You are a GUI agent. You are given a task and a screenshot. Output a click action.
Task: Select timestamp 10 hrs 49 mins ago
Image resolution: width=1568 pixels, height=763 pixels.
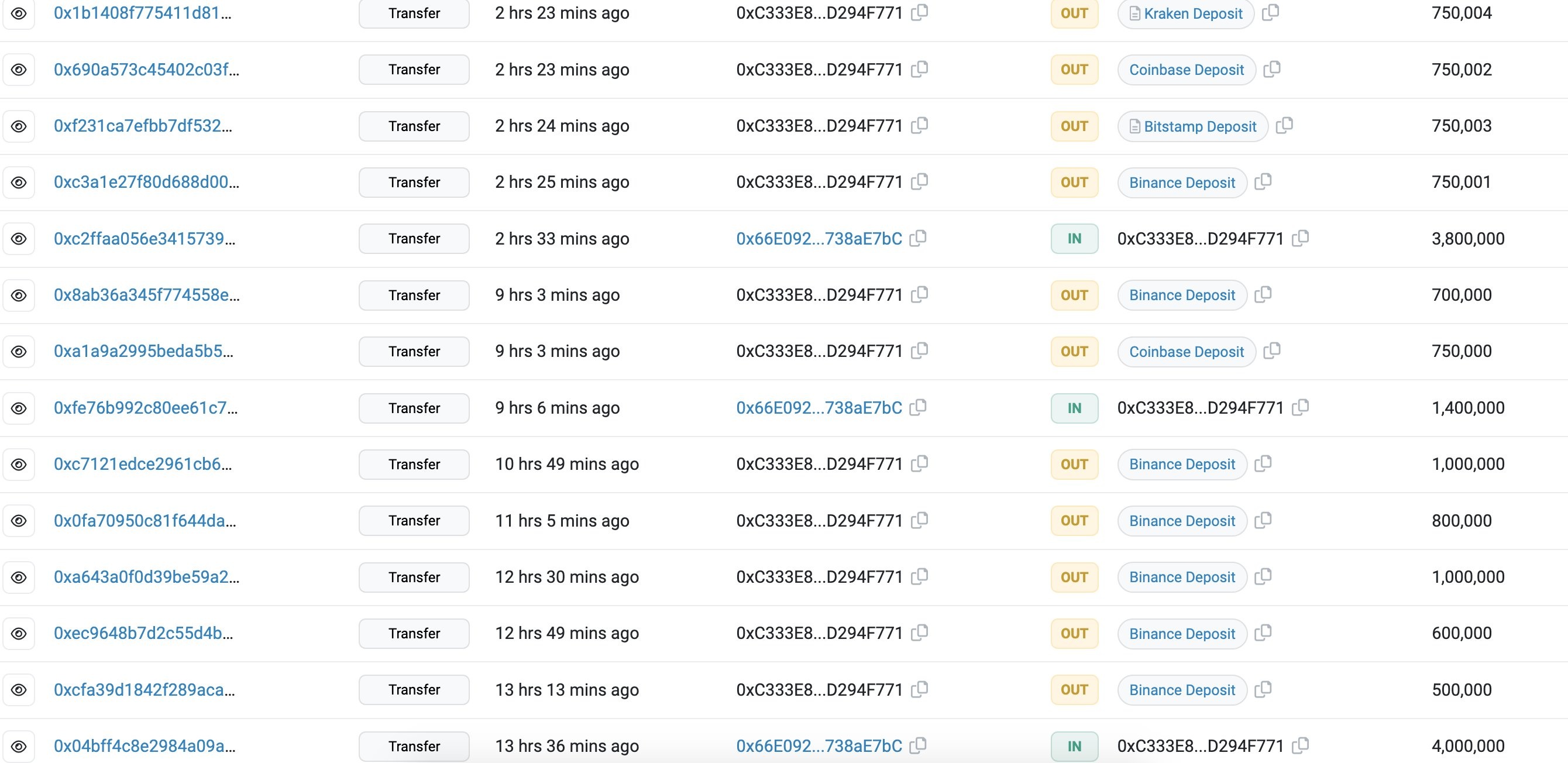pos(567,465)
